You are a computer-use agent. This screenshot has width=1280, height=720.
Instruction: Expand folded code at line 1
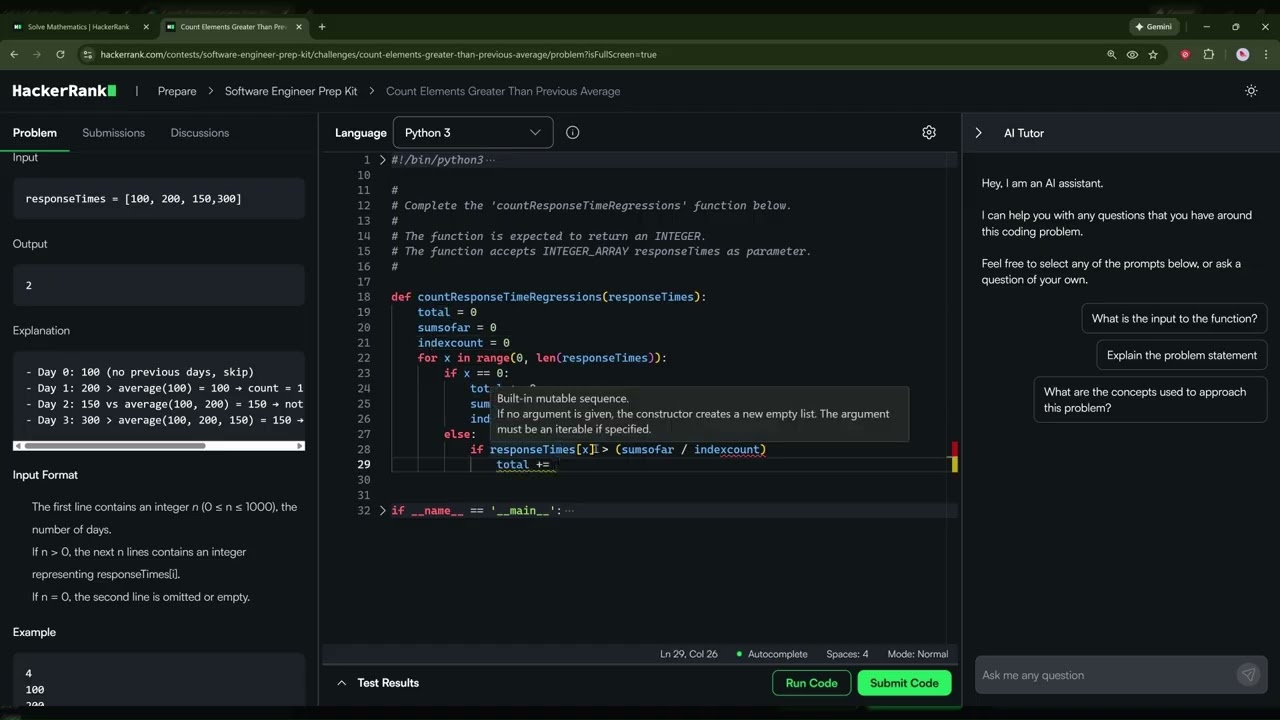click(x=382, y=160)
